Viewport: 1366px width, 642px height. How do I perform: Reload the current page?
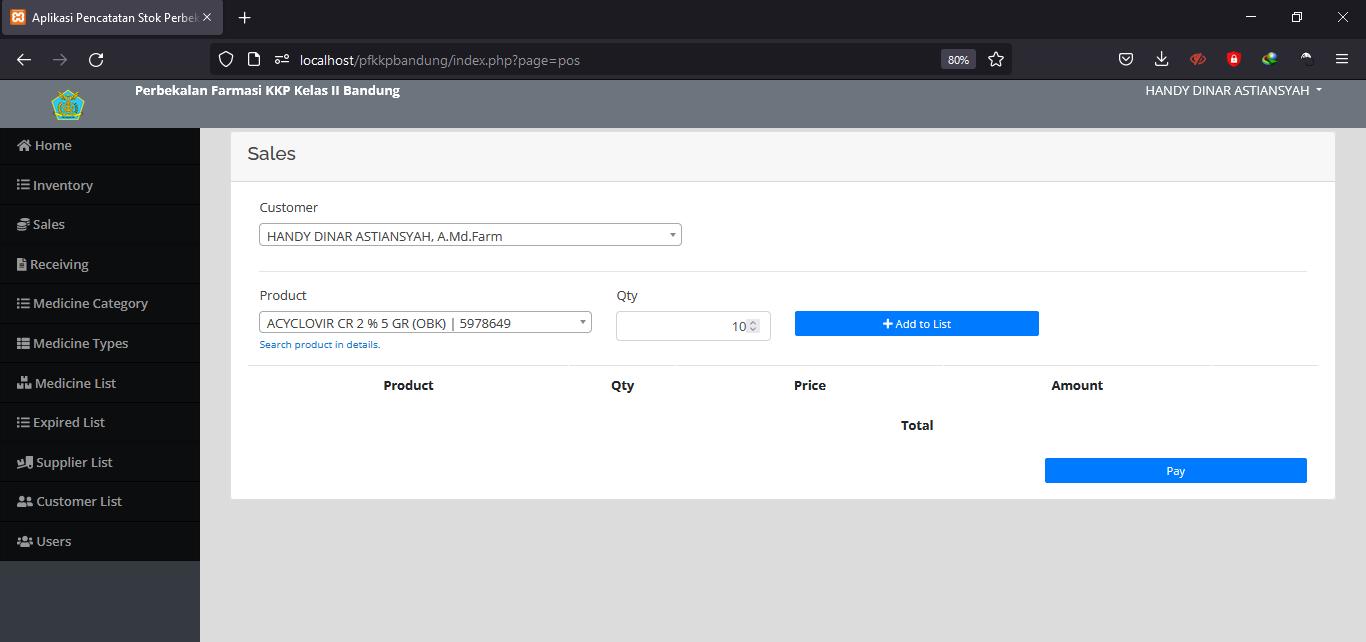96,59
